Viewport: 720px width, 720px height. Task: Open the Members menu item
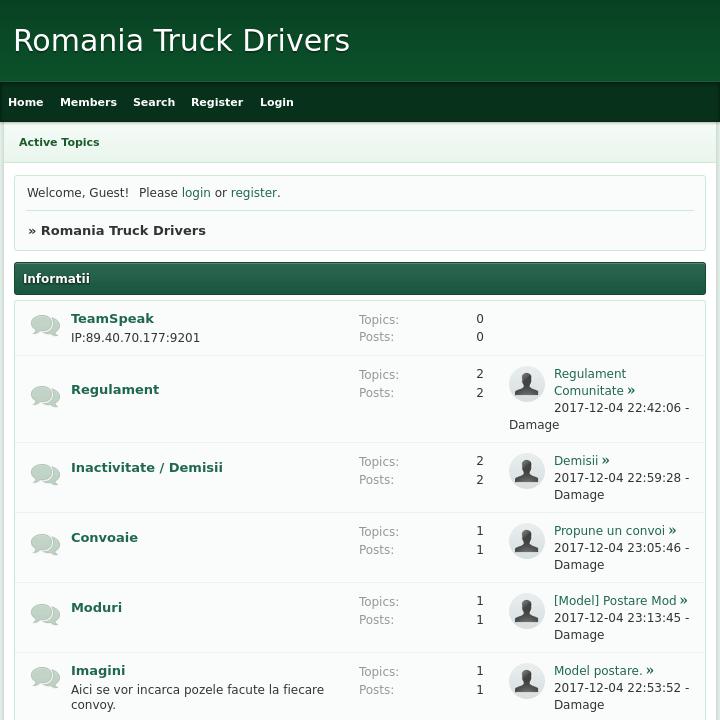88,102
